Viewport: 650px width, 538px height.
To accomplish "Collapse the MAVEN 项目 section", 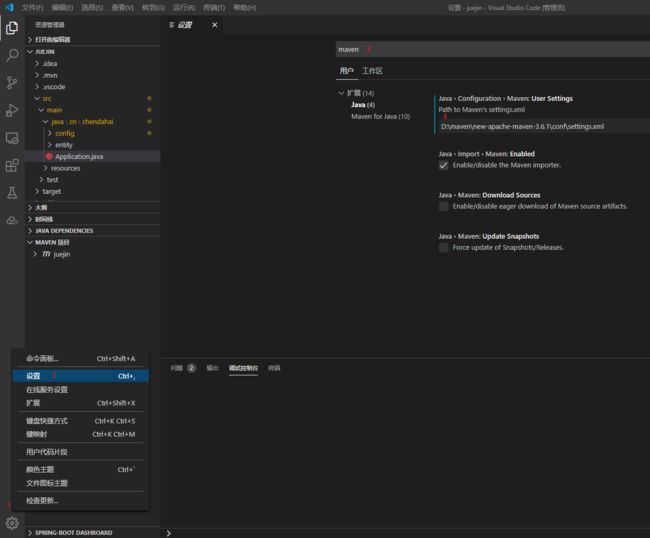I will [x=30, y=242].
